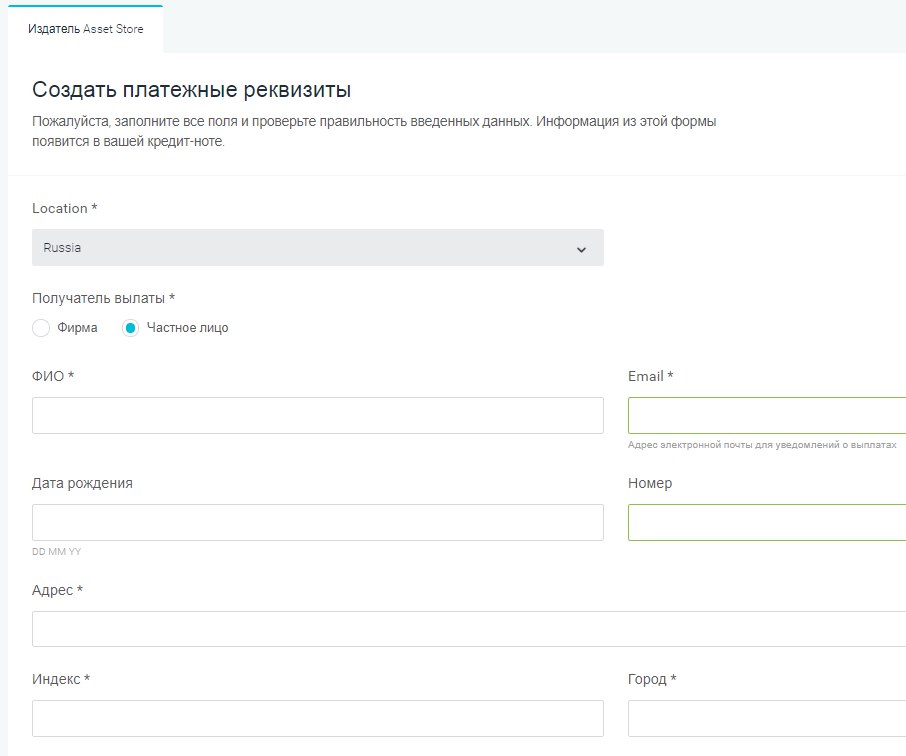
Task: Click the "ФИО *" field label
Action: coord(53,376)
